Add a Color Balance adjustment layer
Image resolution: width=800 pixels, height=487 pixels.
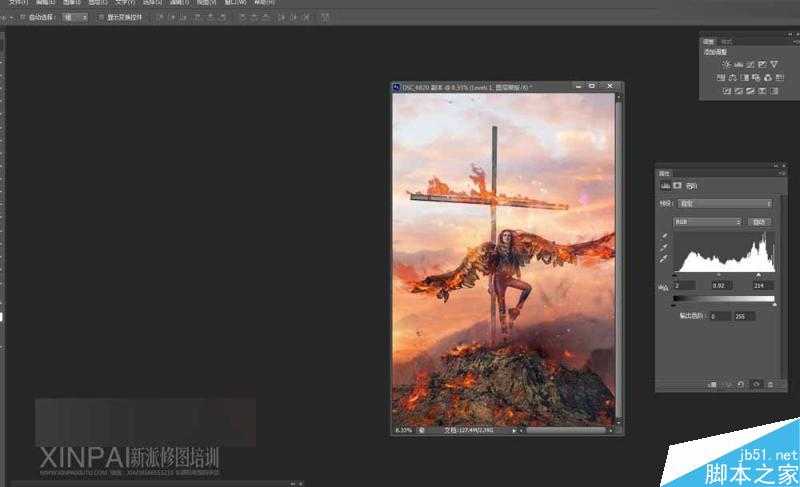tap(733, 78)
